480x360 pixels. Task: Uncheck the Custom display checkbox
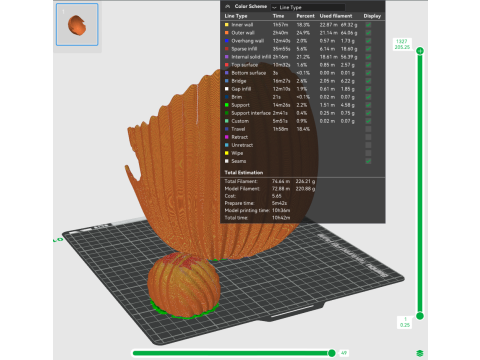[368, 121]
